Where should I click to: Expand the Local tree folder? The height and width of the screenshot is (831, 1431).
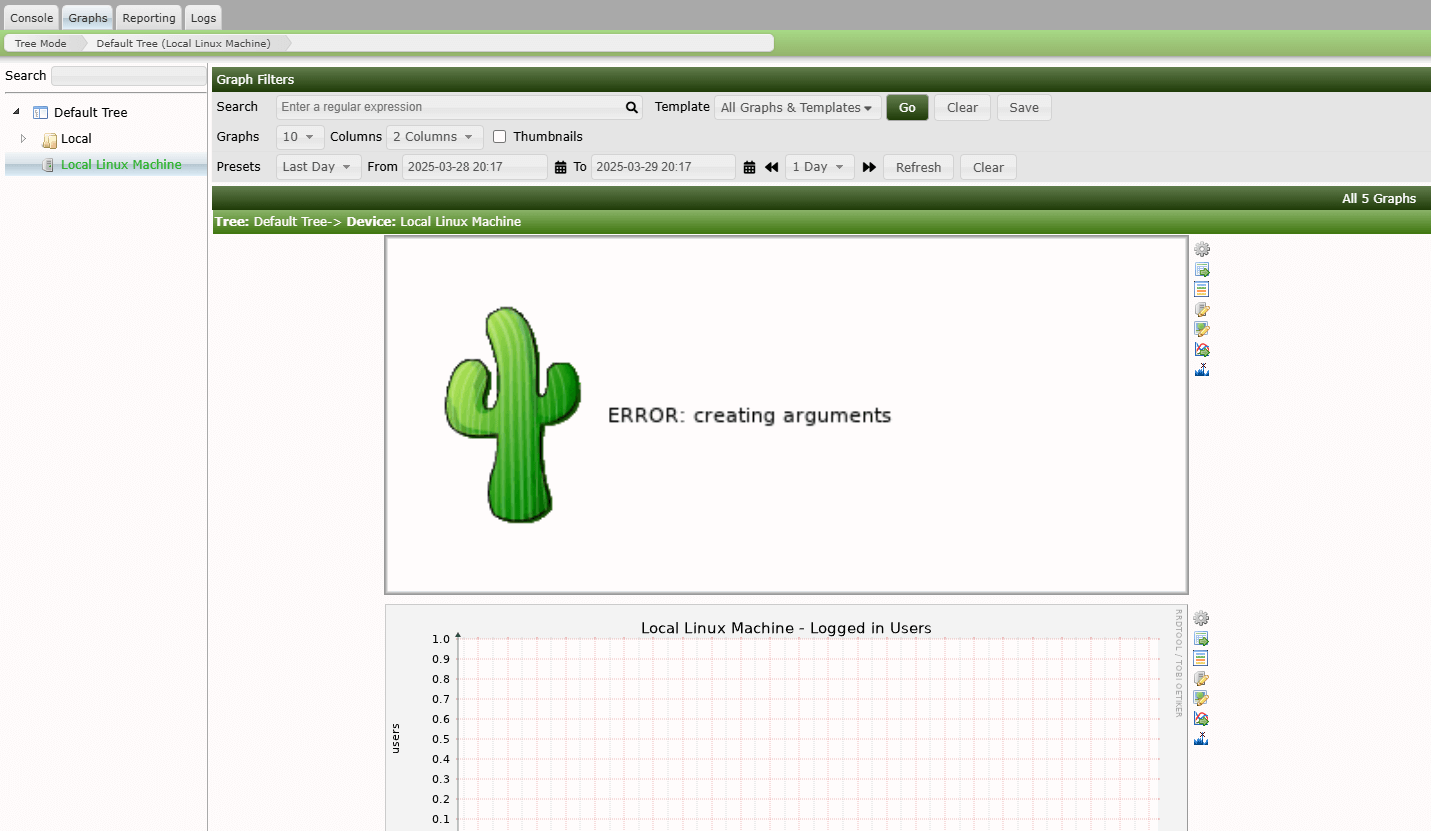pos(24,138)
